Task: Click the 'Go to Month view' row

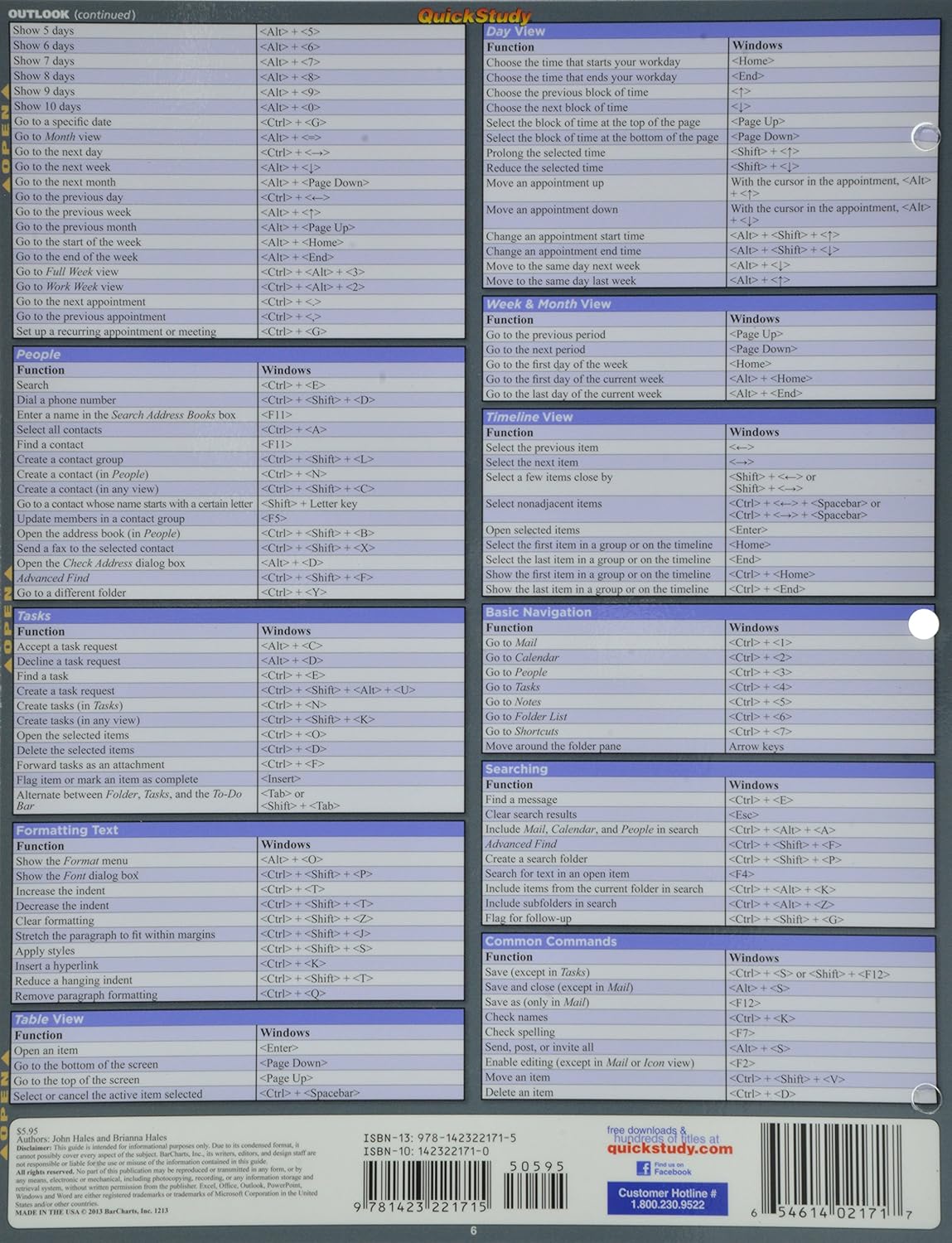Action: [239, 137]
